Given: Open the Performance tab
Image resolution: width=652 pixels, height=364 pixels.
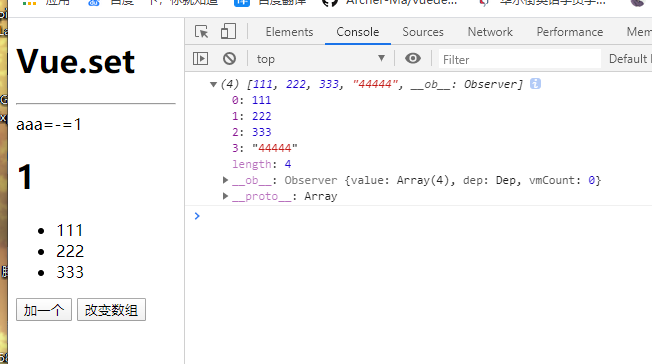Looking at the screenshot, I should pos(570,32).
